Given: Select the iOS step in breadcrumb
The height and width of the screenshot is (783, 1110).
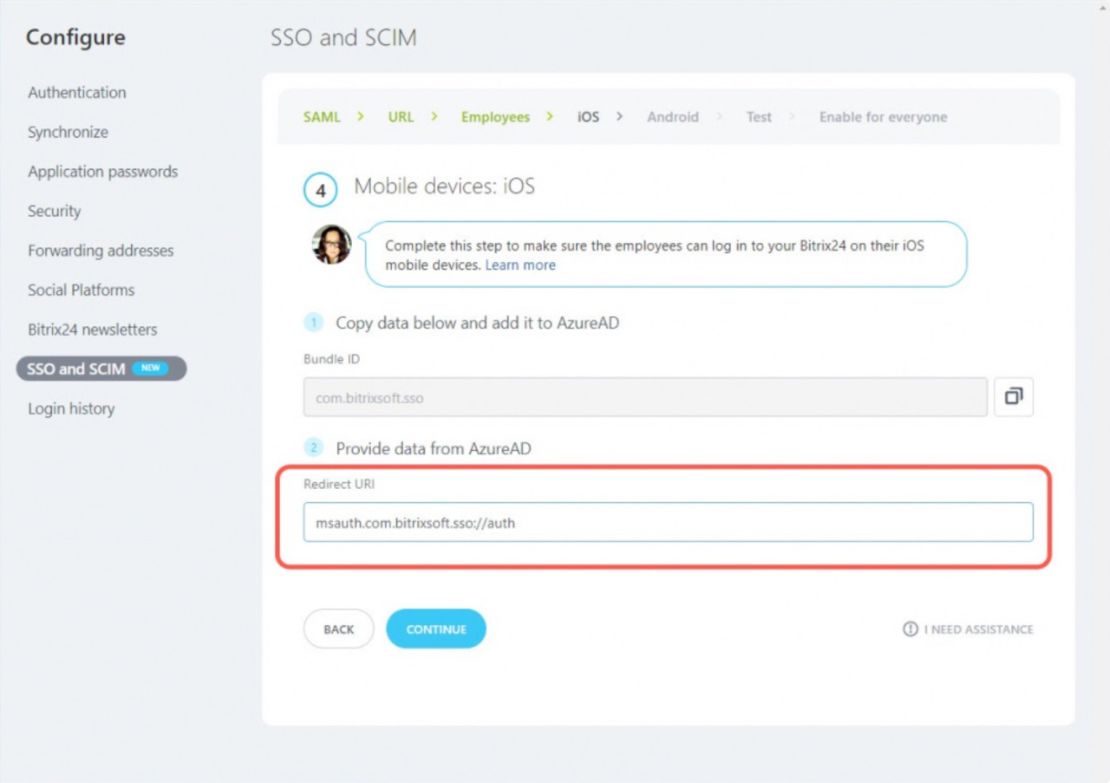Looking at the screenshot, I should tap(588, 117).
